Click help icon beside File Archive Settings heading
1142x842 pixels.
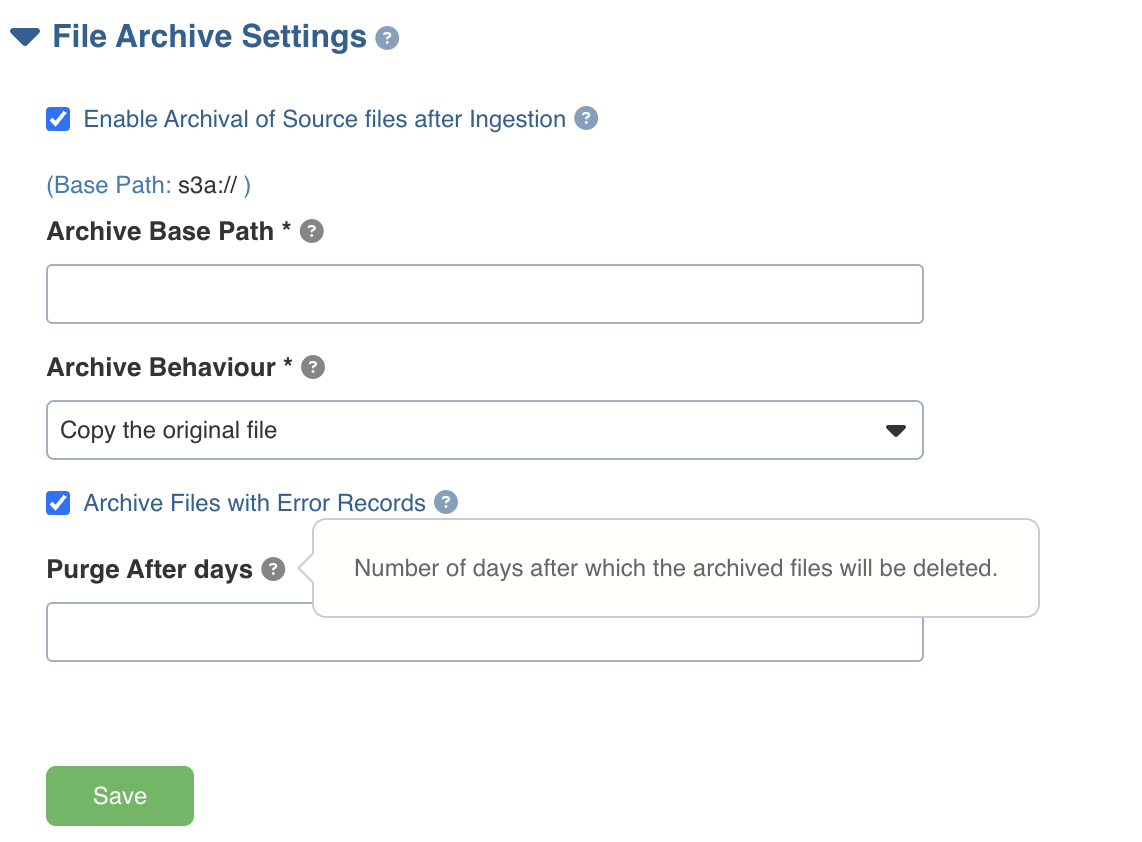387,39
